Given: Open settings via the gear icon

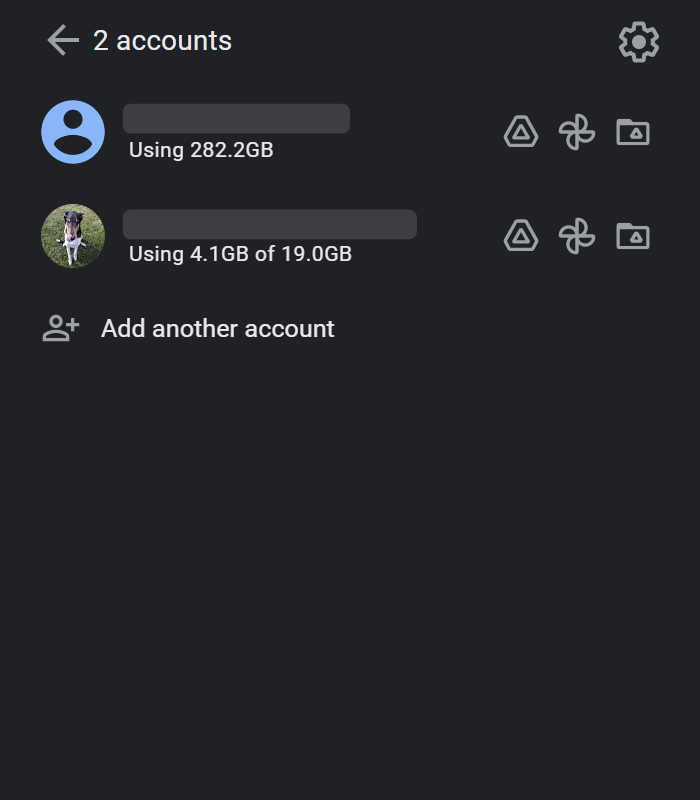Looking at the screenshot, I should point(639,42).
